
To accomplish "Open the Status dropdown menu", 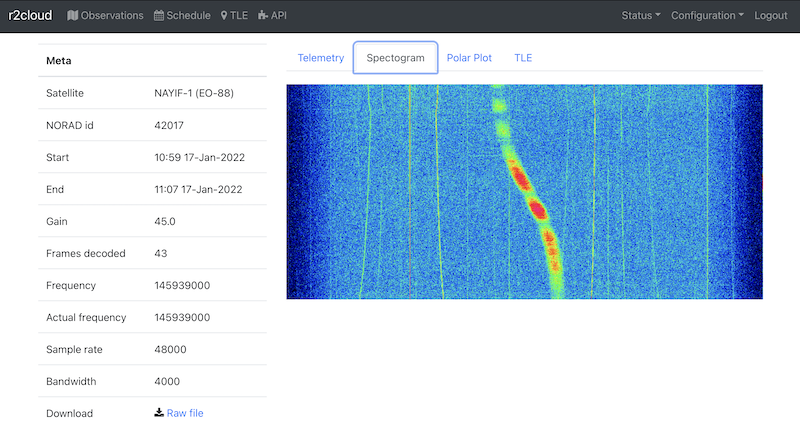I will pyautogui.click(x=640, y=16).
